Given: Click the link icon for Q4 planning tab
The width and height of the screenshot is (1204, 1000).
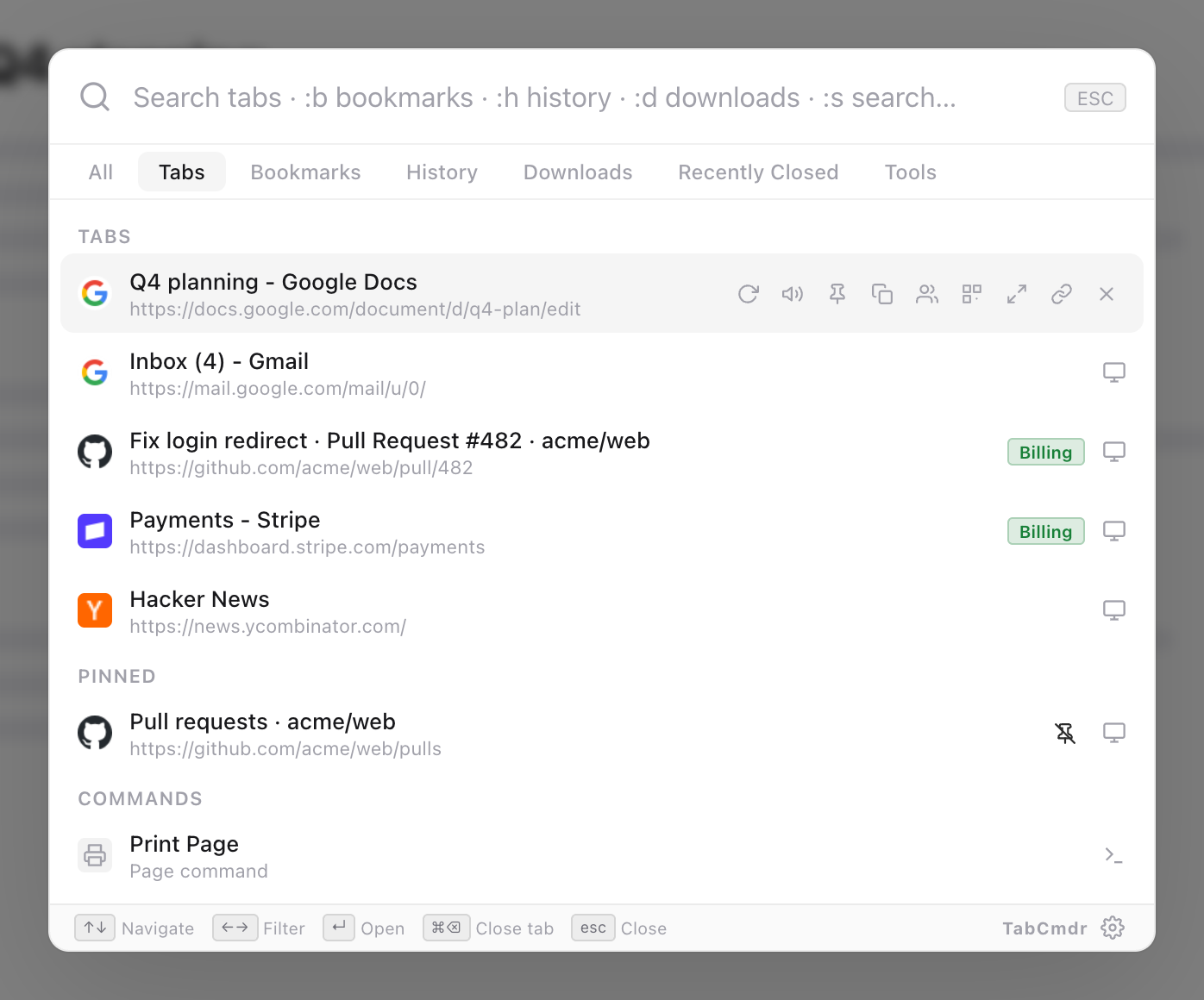Looking at the screenshot, I should (1062, 294).
